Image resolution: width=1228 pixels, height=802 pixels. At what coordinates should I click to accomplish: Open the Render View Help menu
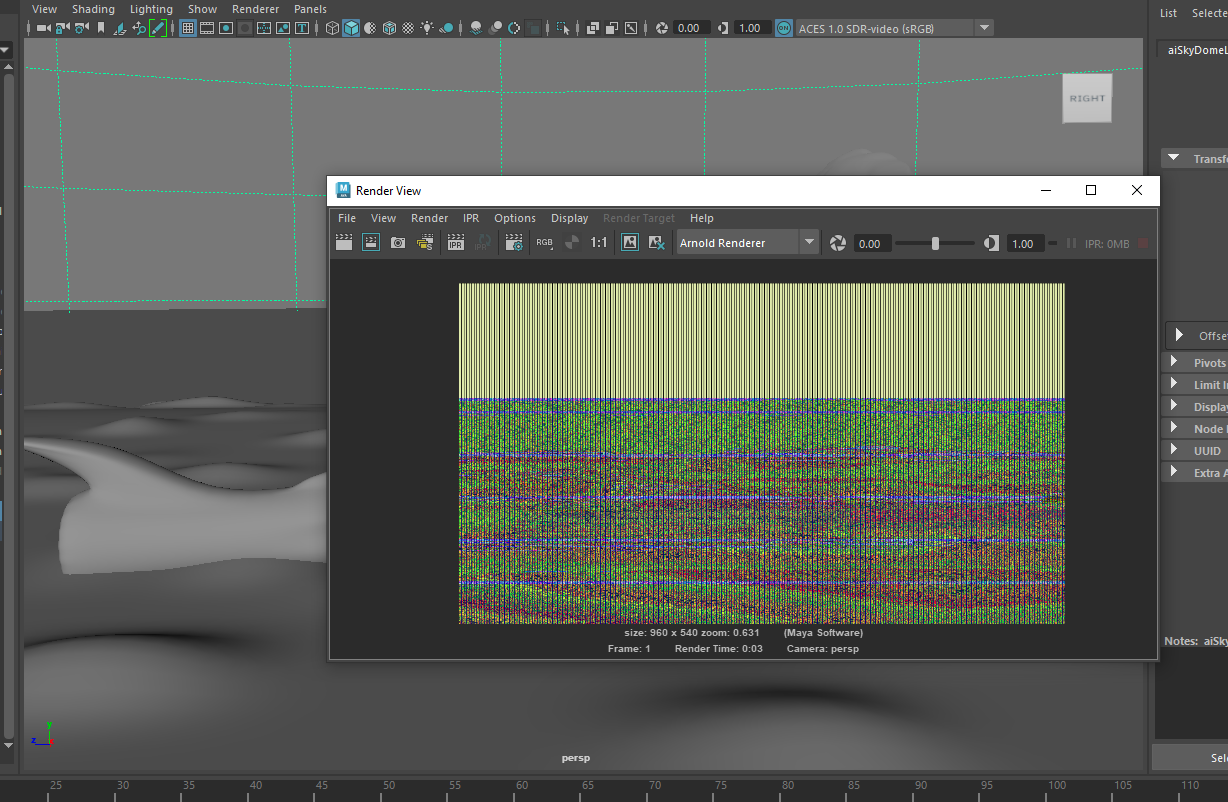coord(702,218)
